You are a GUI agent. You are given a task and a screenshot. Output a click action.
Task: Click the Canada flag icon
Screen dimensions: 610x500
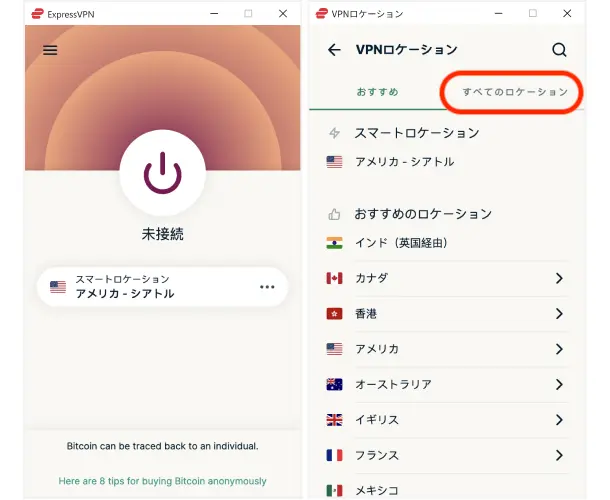334,278
